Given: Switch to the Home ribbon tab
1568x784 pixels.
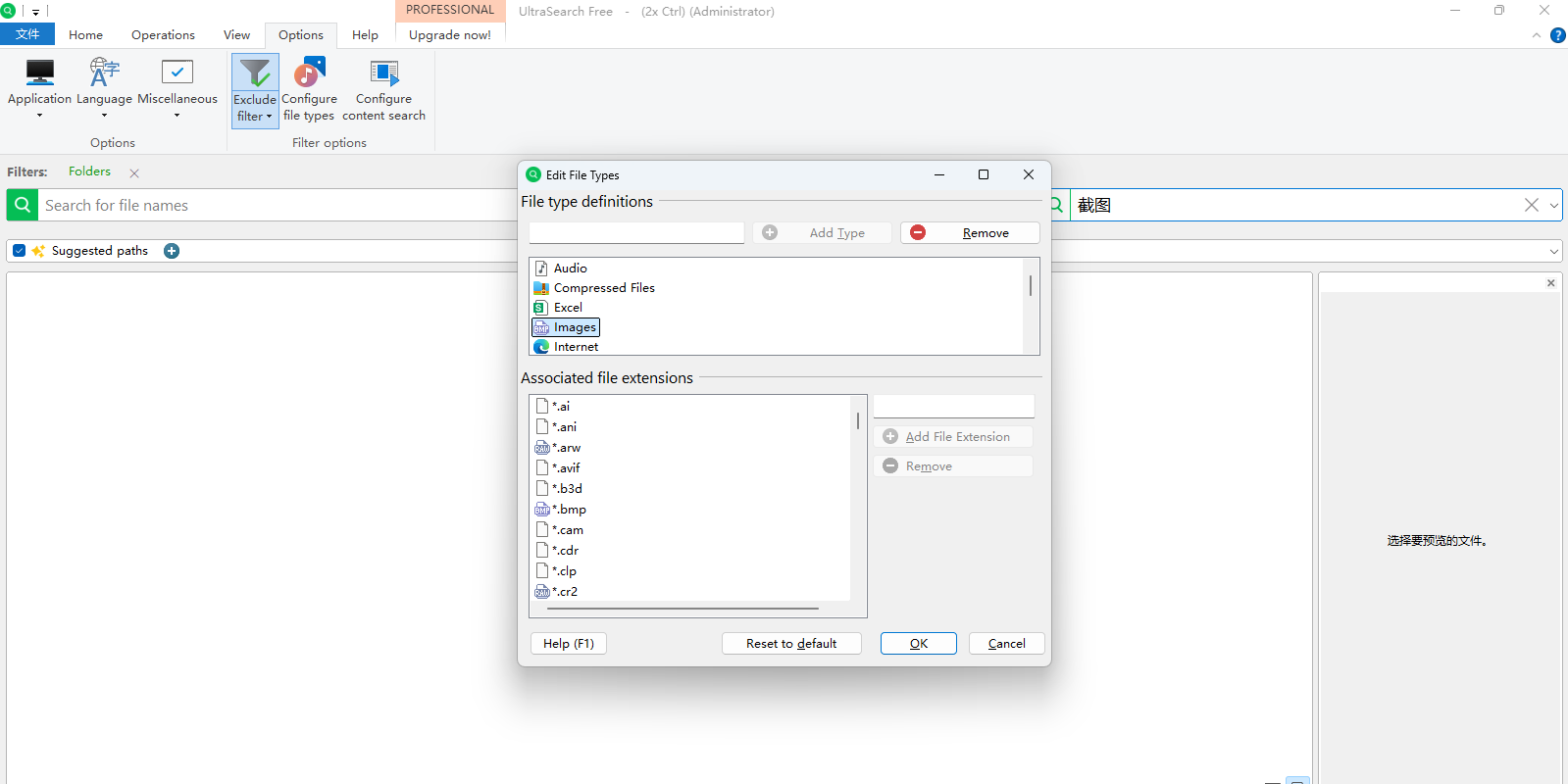Looking at the screenshot, I should coord(85,35).
